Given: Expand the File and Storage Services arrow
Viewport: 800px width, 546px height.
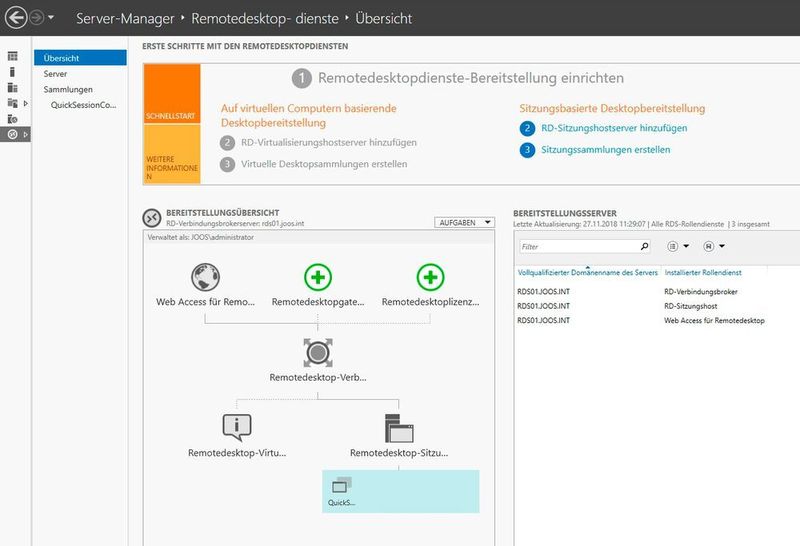Looking at the screenshot, I should pyautogui.click(x=26, y=104).
